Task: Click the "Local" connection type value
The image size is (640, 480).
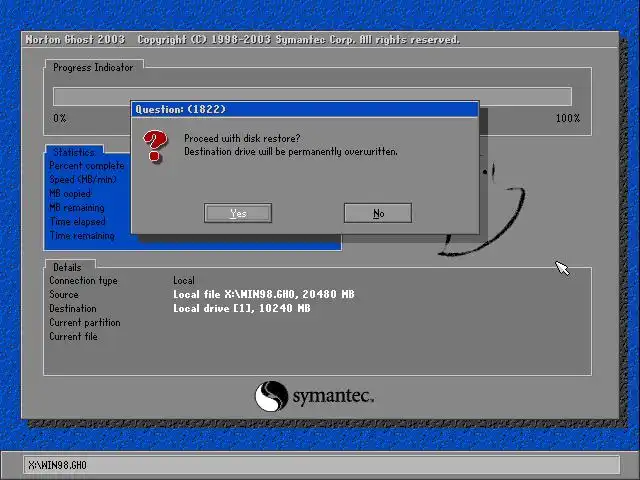Action: coord(184,280)
